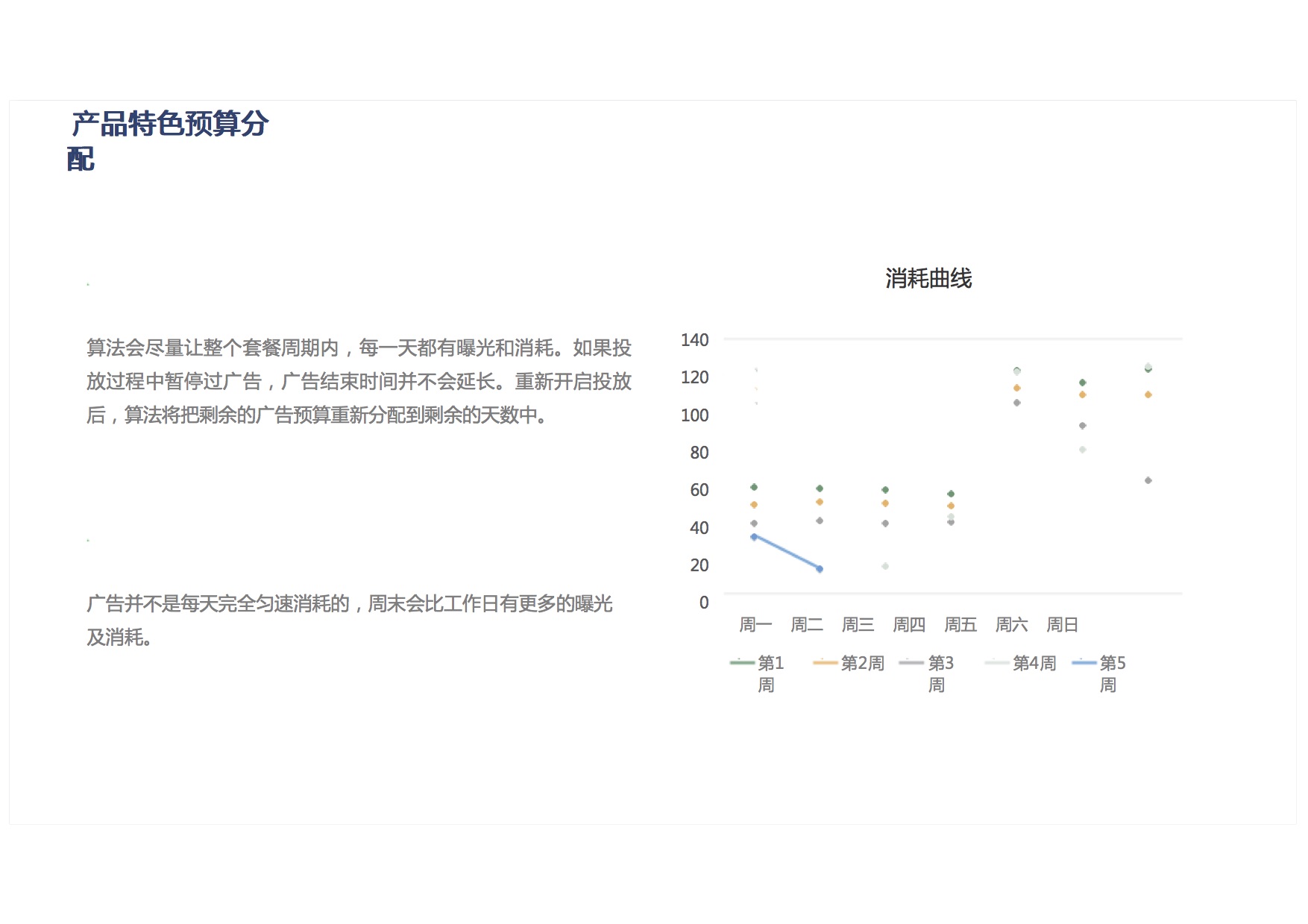The image size is (1308, 924).
Task: Click the paragraph beginning 广告并不是每天完全匀速消耗的
Action: (x=349, y=620)
